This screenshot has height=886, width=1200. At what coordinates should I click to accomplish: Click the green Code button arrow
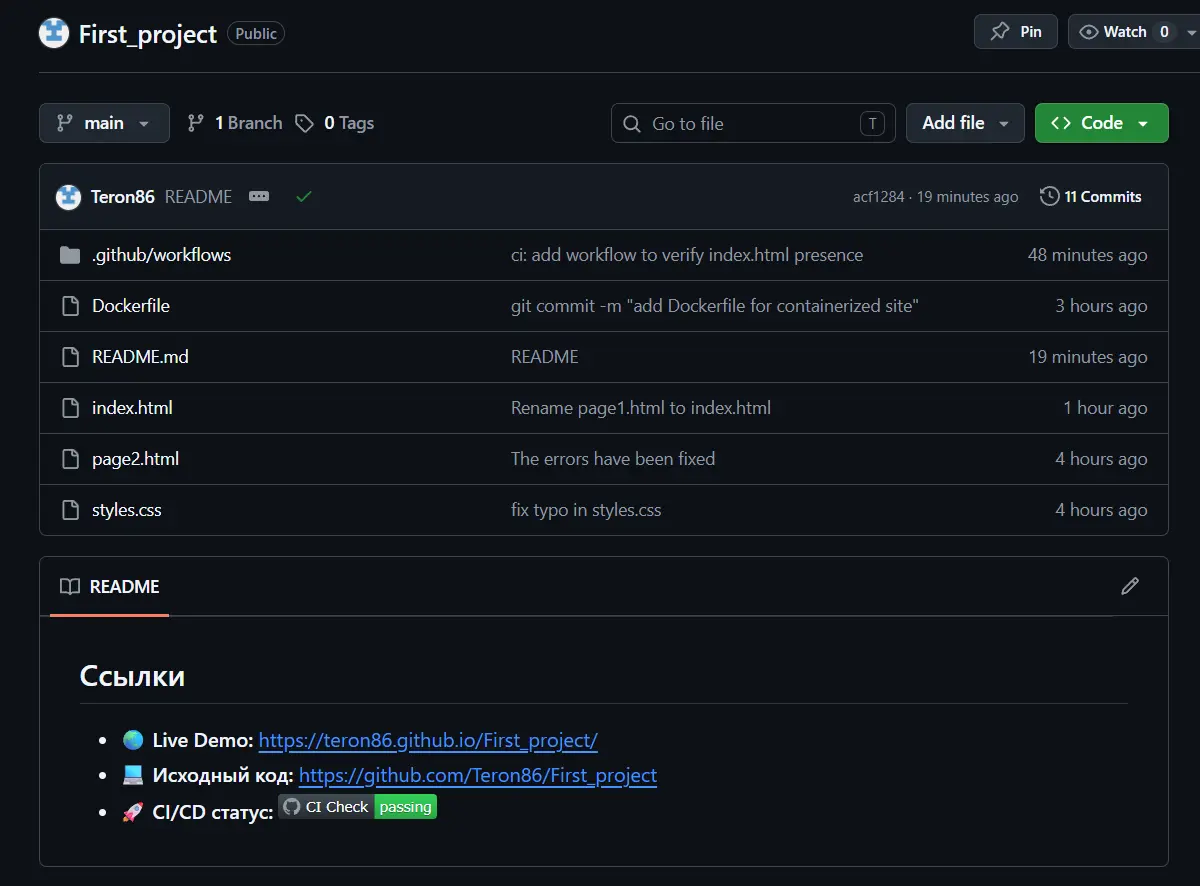coord(1143,124)
